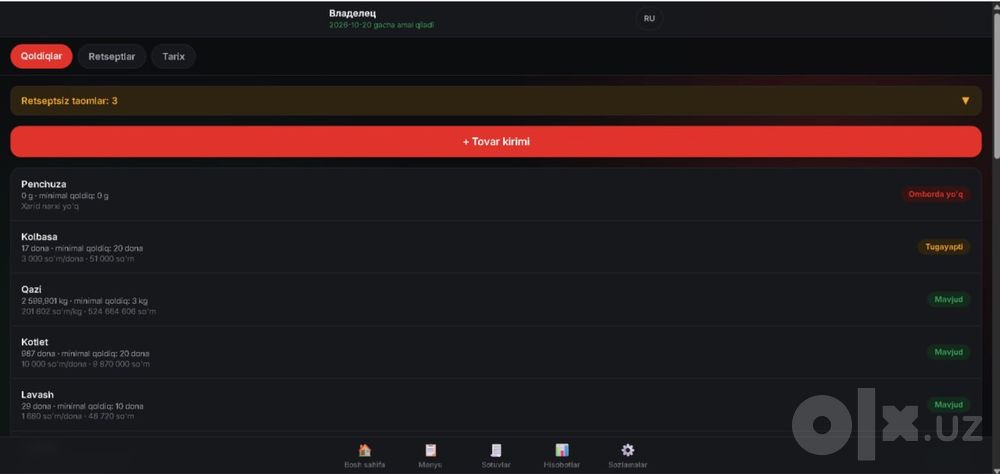Screen dimensions: 1000x474
Task: Switch to the Qoldiqlar tab
Action: pyautogui.click(x=41, y=56)
